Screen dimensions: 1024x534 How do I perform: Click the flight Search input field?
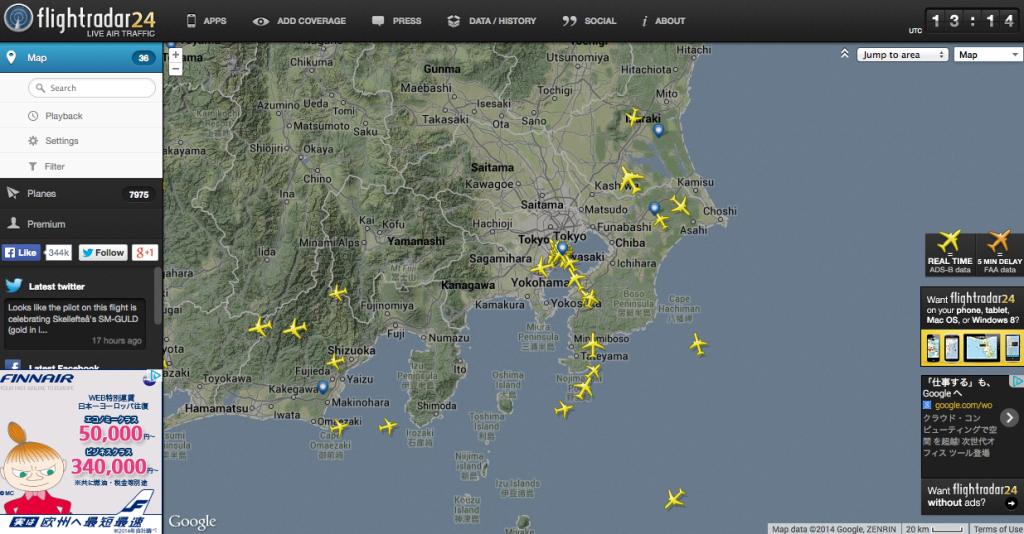[x=93, y=88]
